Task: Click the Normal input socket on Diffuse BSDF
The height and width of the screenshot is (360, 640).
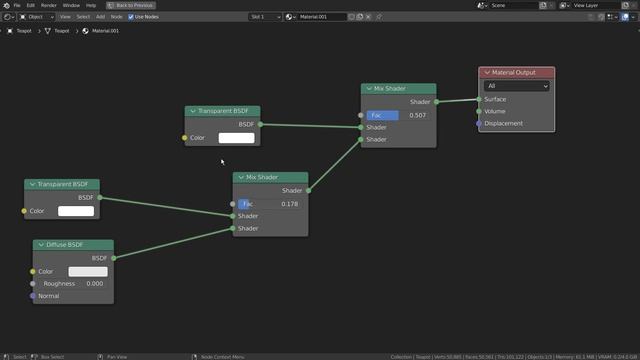Action: (33, 296)
